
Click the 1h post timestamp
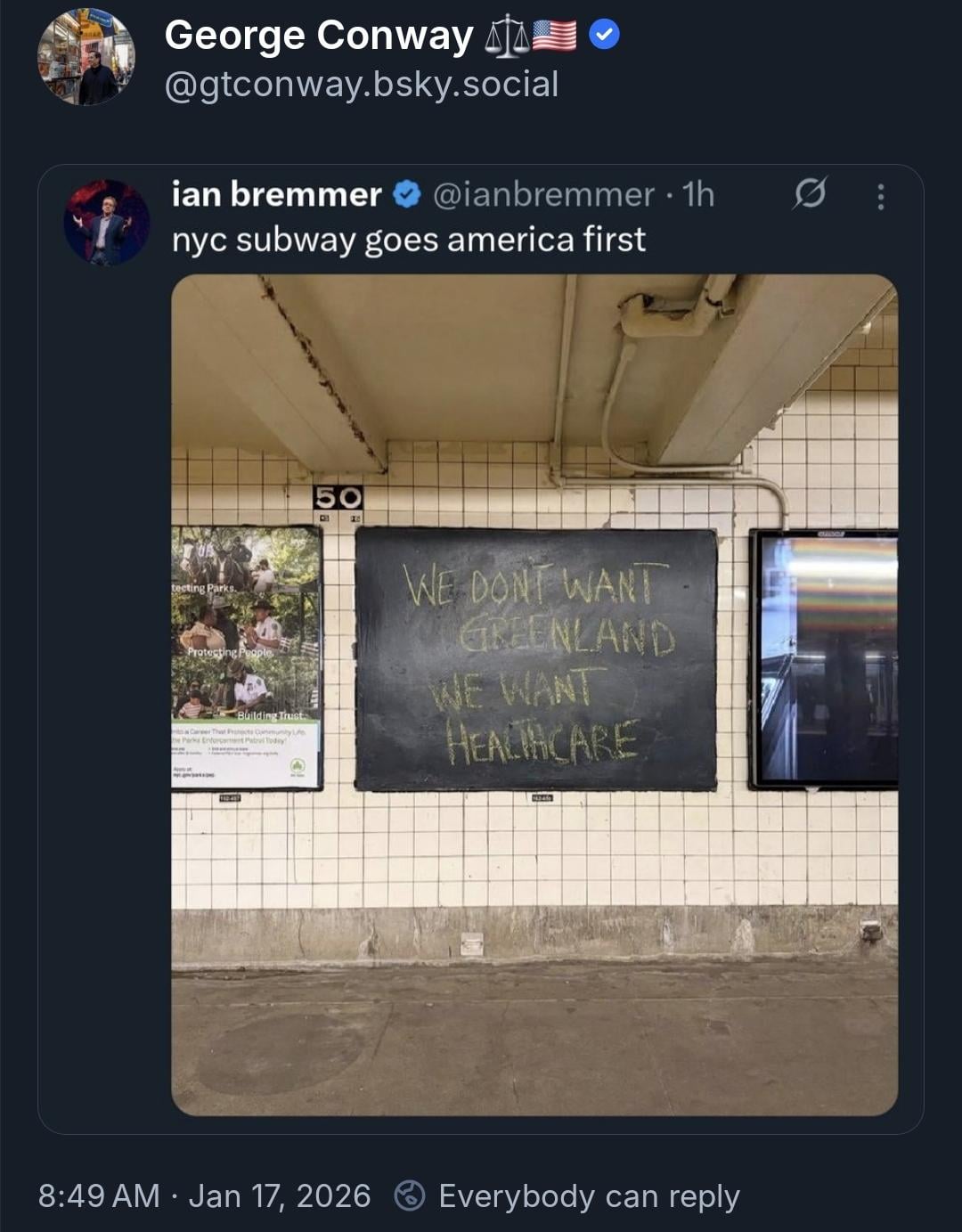tap(698, 194)
